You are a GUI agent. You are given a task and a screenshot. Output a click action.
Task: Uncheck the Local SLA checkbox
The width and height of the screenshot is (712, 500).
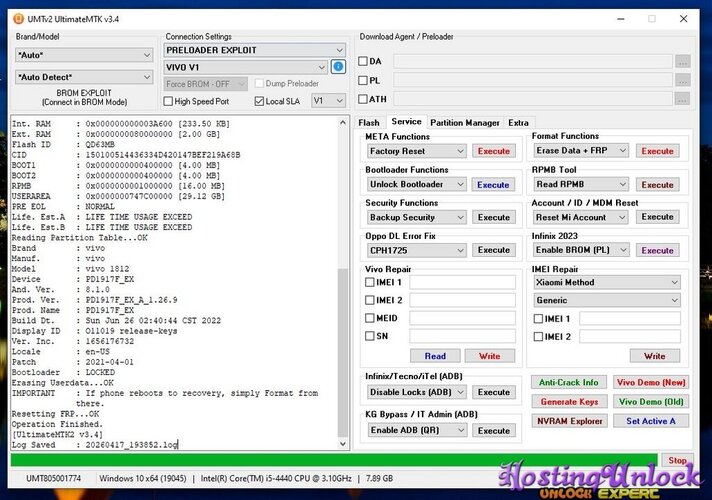(259, 101)
